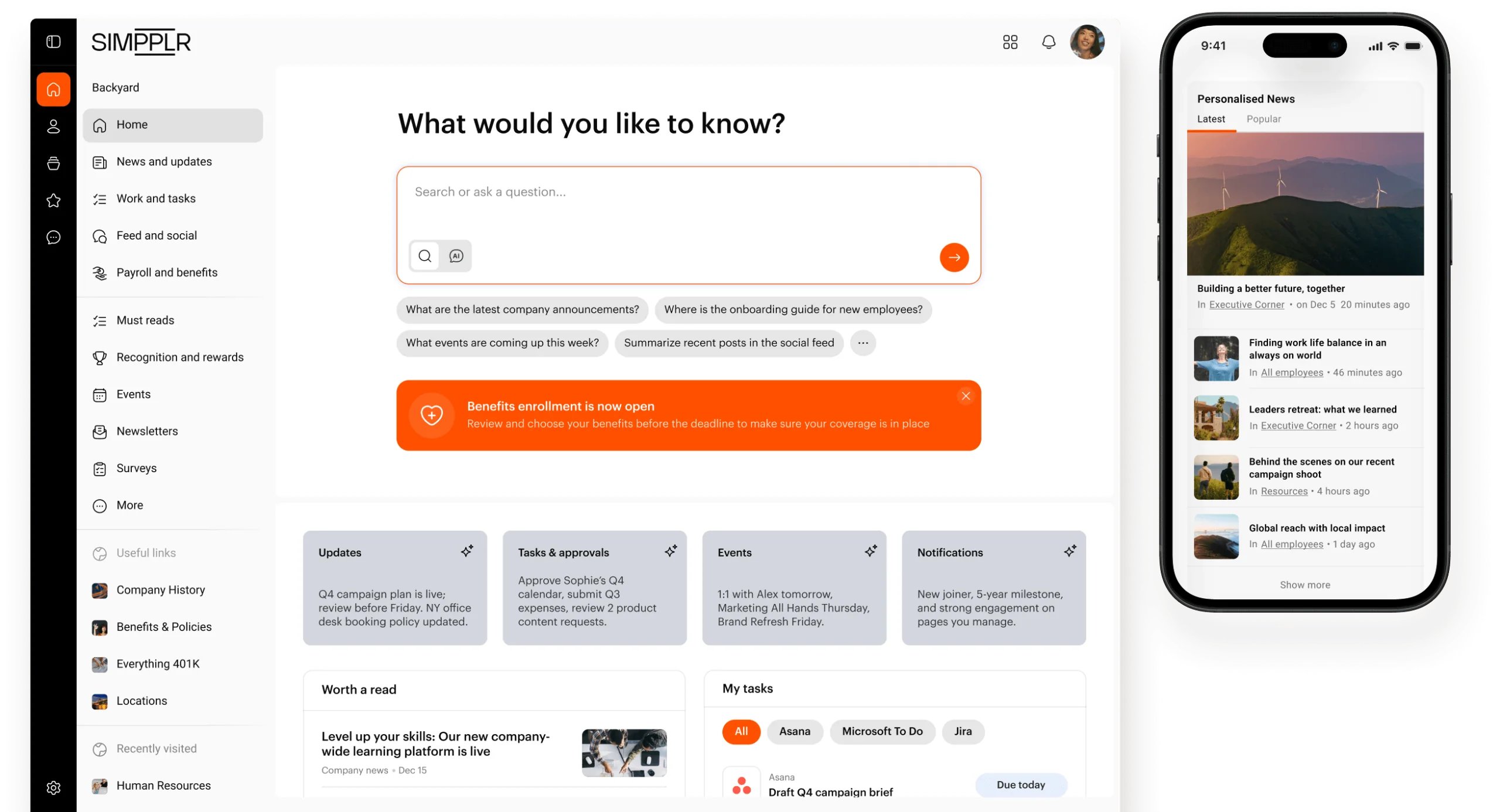
Task: Open the chat bubble icon in rail
Action: click(x=53, y=237)
